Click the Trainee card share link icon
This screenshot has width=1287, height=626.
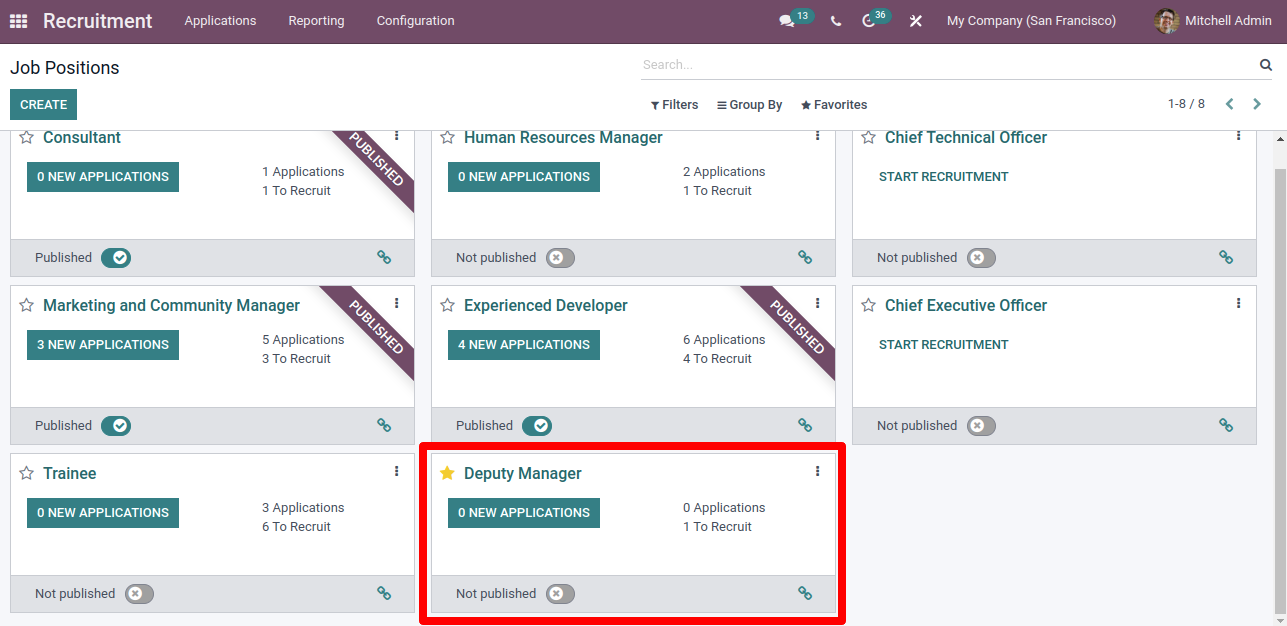point(384,593)
